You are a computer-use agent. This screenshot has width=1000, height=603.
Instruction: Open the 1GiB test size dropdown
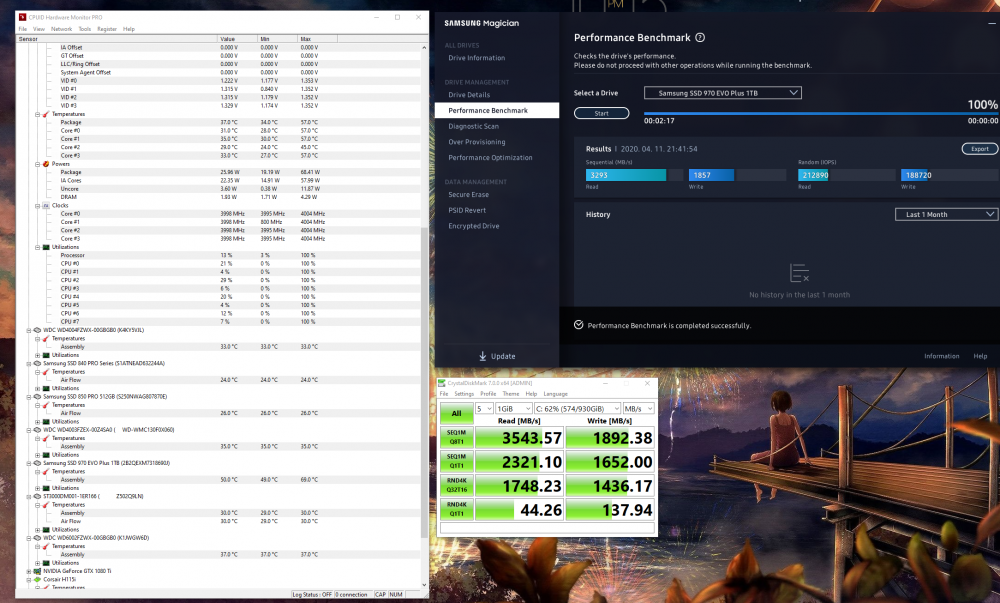[513, 409]
